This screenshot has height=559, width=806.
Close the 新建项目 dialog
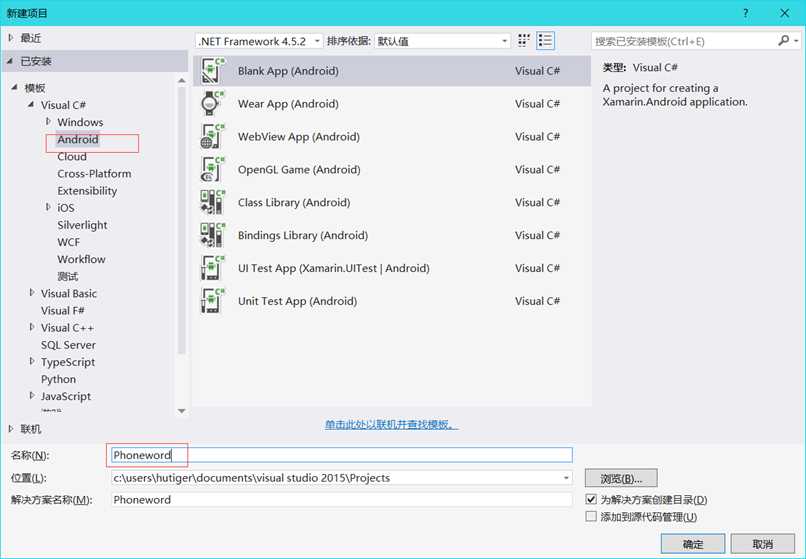point(784,13)
